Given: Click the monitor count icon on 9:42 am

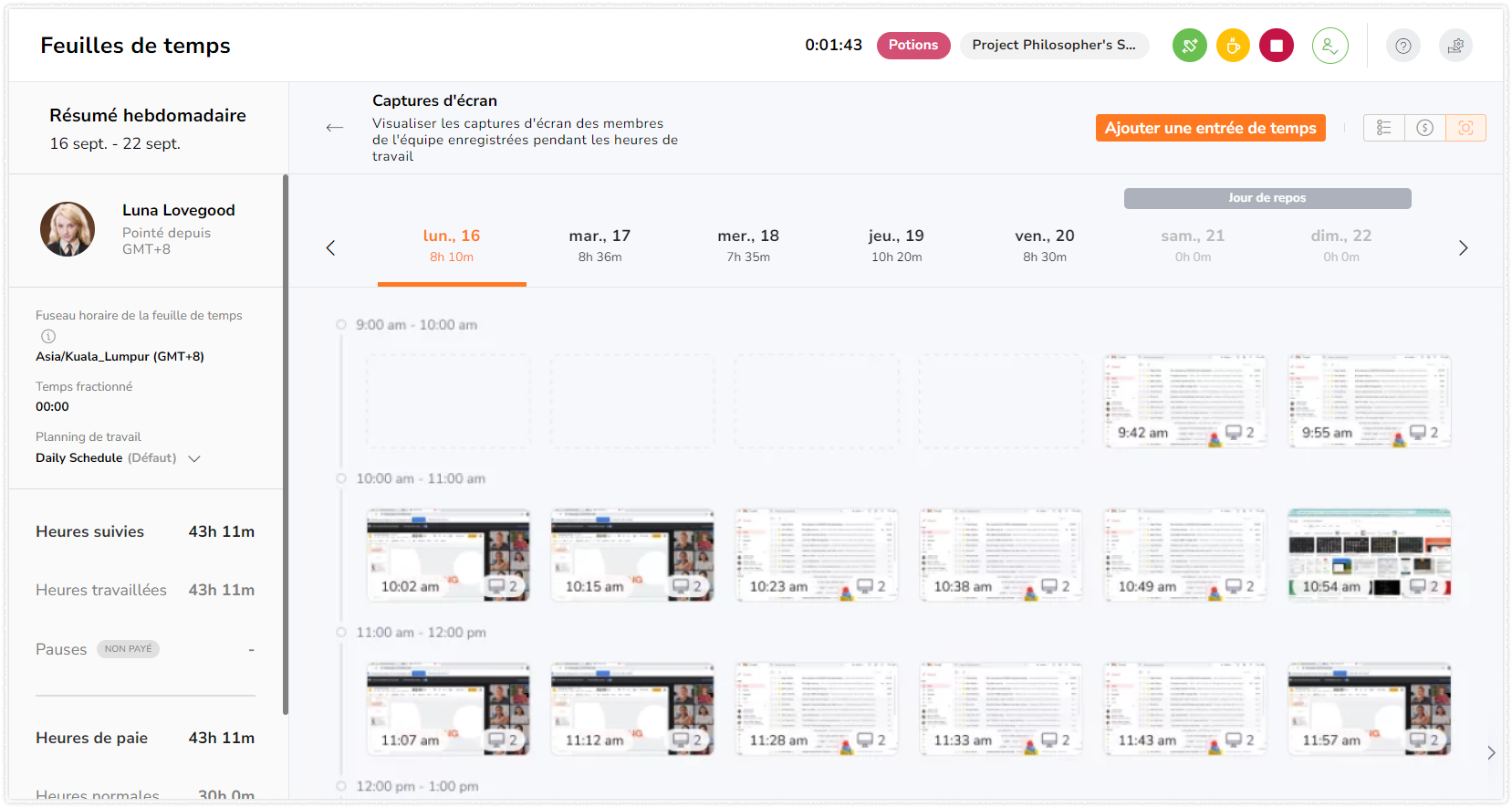Looking at the screenshot, I should [x=1234, y=433].
